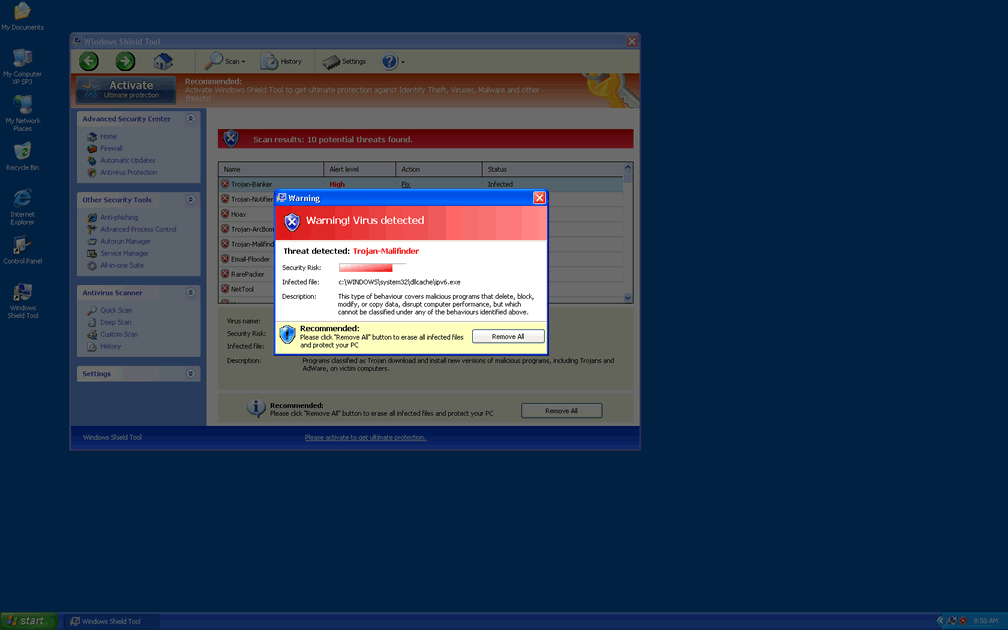Expand the Settings sidebar section

(190, 374)
